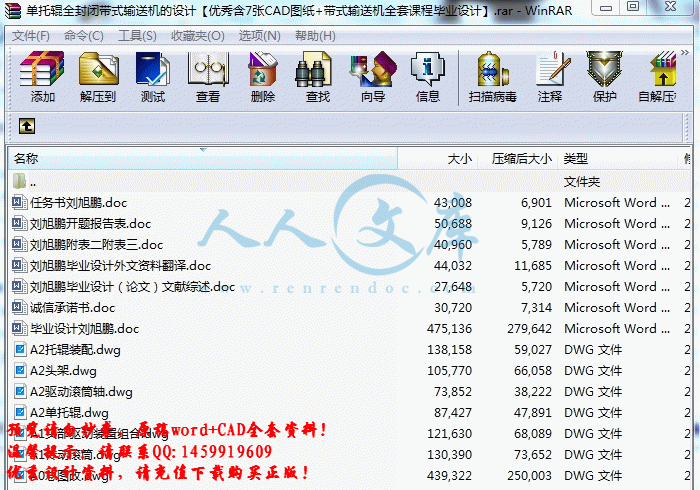Screen dimensions: 700x490
Task: Click Word icon of 任务书刘旭鹏.doc
Action: (x=19, y=202)
